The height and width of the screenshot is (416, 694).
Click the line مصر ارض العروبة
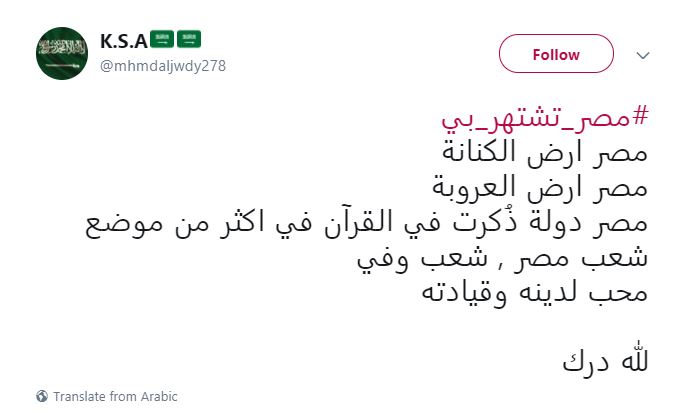coord(540,188)
